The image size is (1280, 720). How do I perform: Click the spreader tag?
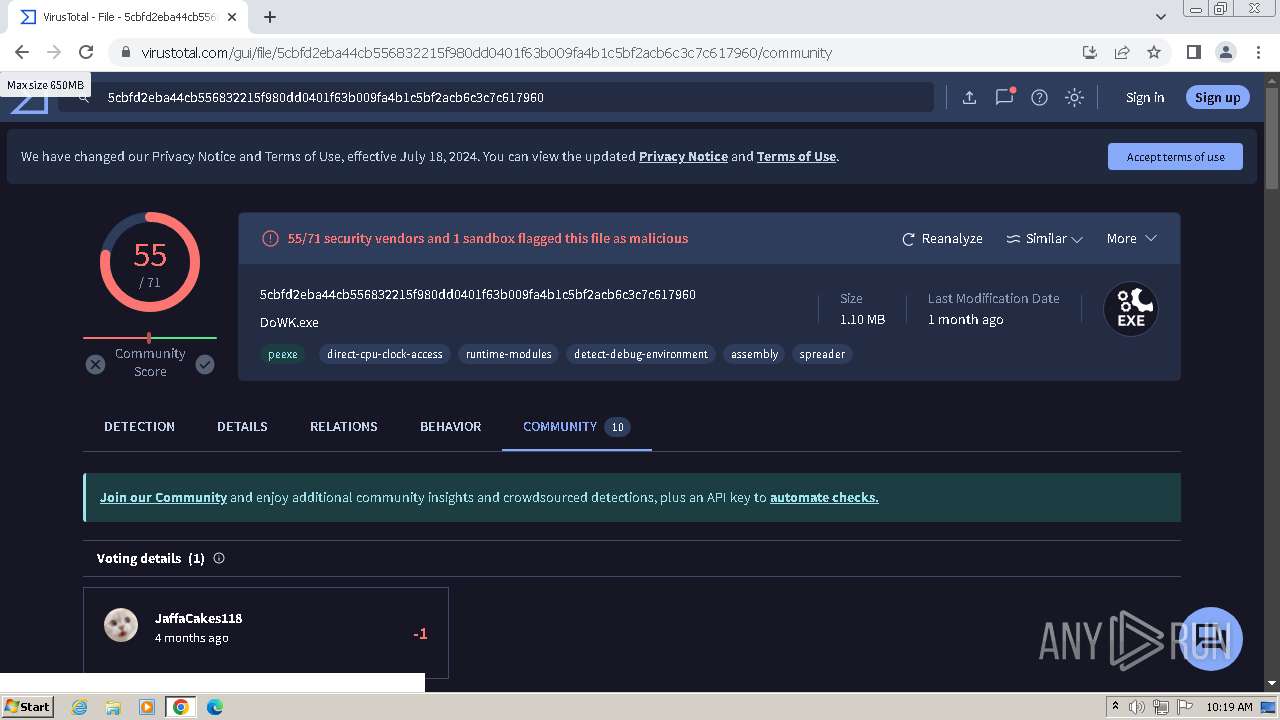point(822,354)
